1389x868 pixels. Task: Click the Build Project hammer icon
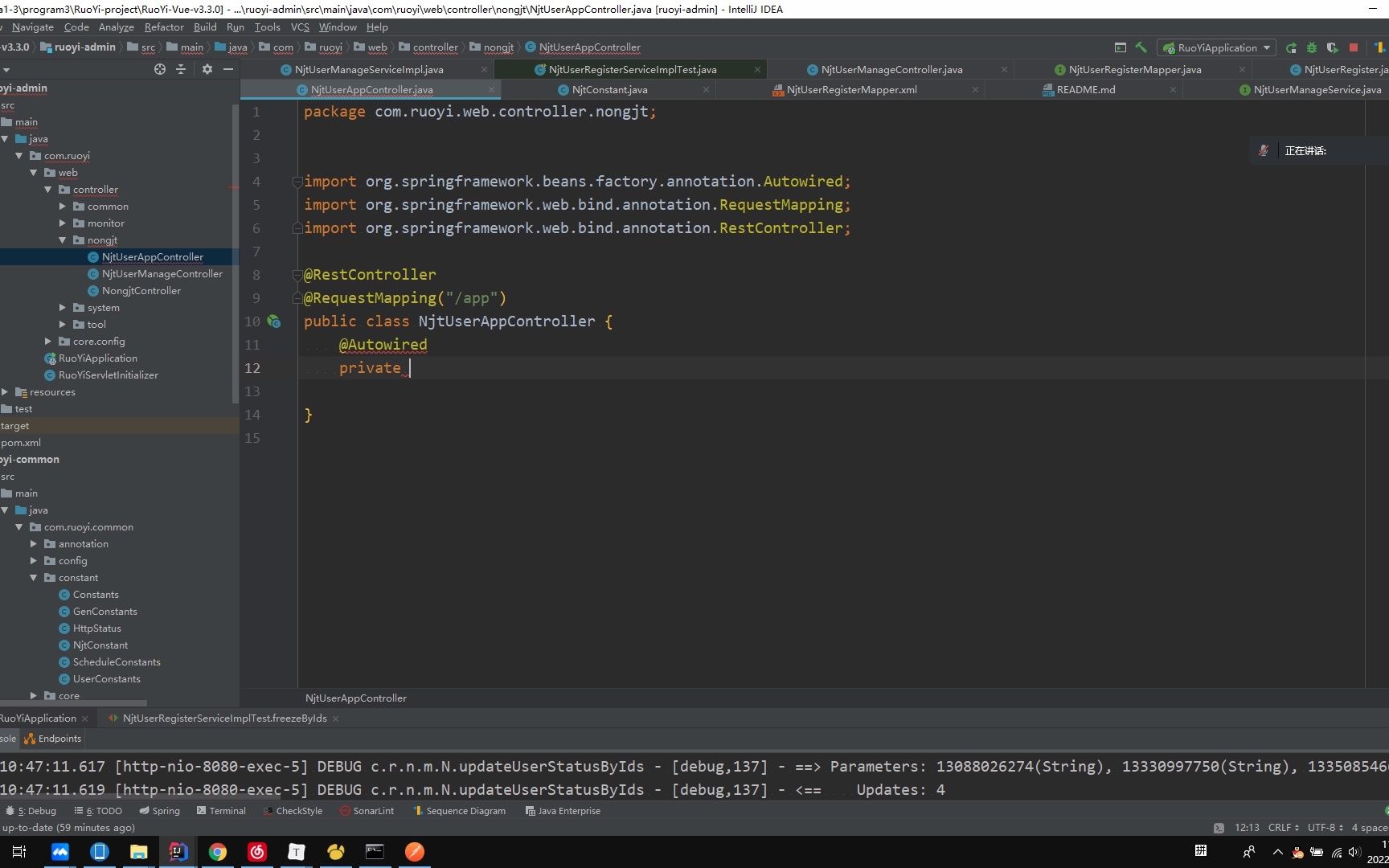coord(1141,47)
